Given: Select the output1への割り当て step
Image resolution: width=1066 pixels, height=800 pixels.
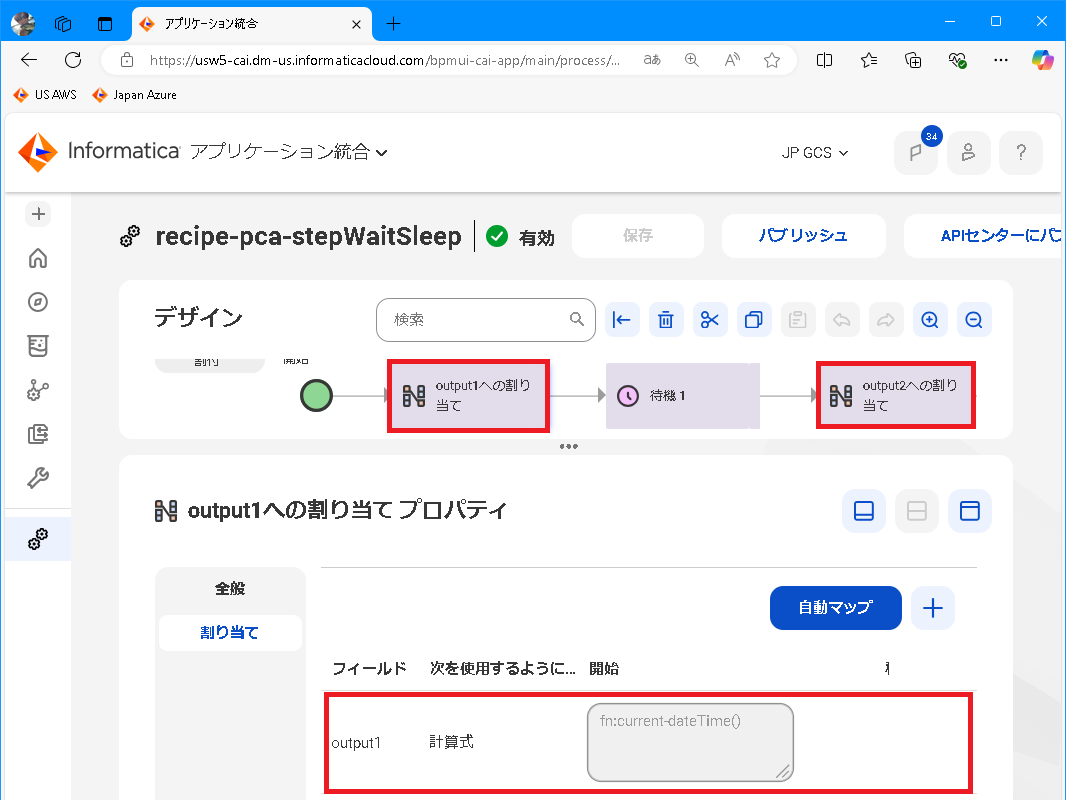Looking at the screenshot, I should [468, 396].
